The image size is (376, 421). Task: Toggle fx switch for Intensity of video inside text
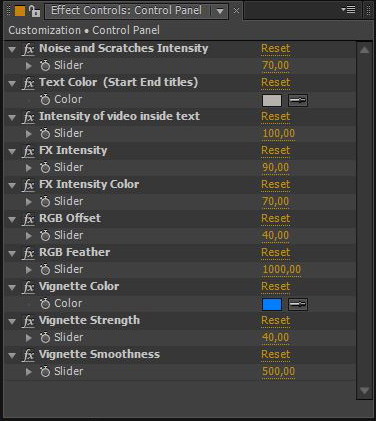[x=29, y=117]
